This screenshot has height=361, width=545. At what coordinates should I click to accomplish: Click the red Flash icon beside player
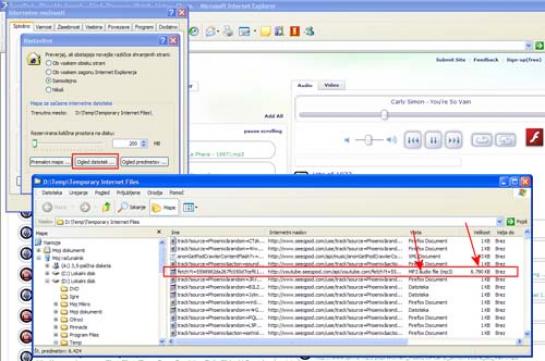[534, 137]
